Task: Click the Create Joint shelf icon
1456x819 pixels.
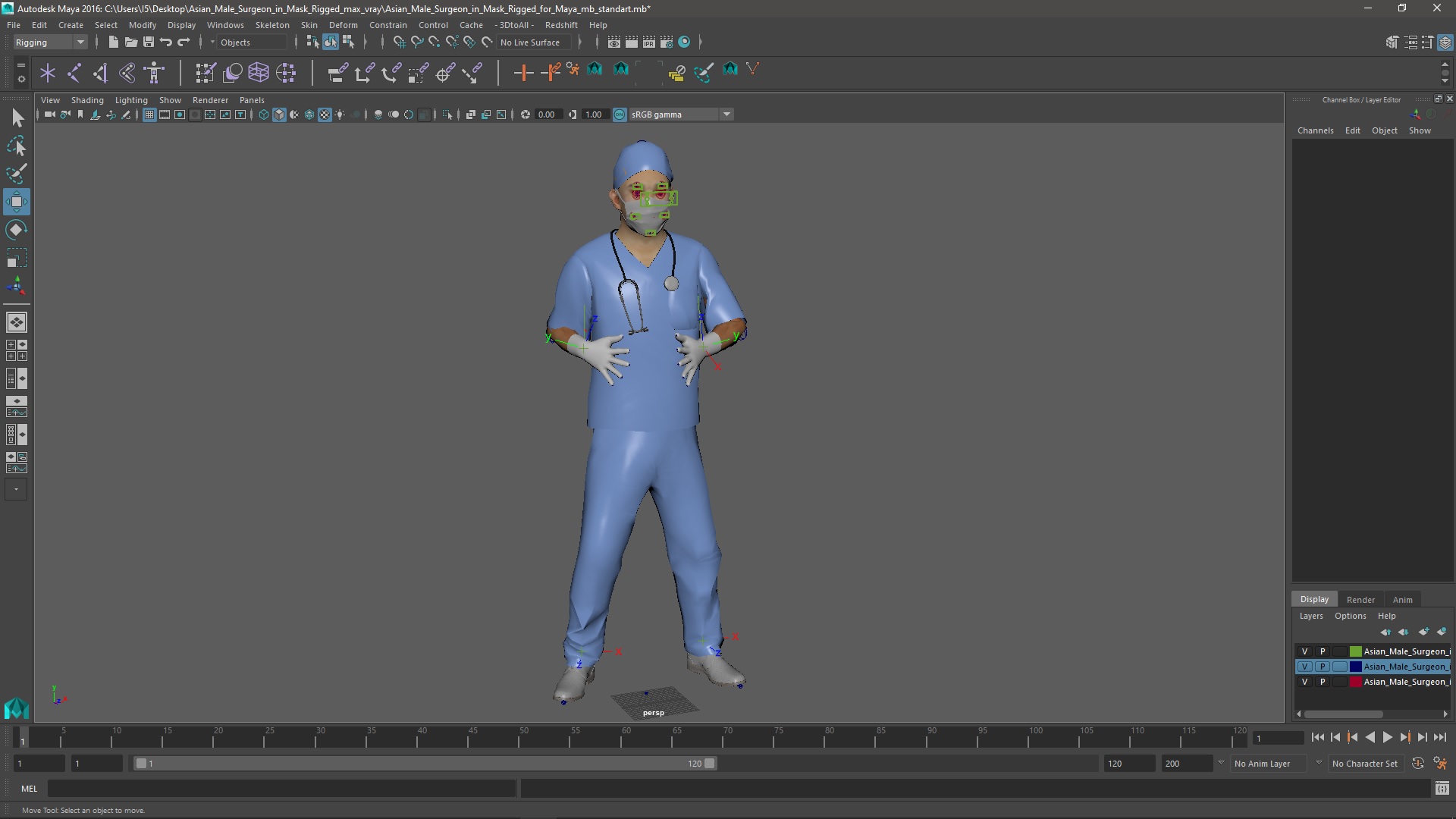Action: [74, 73]
